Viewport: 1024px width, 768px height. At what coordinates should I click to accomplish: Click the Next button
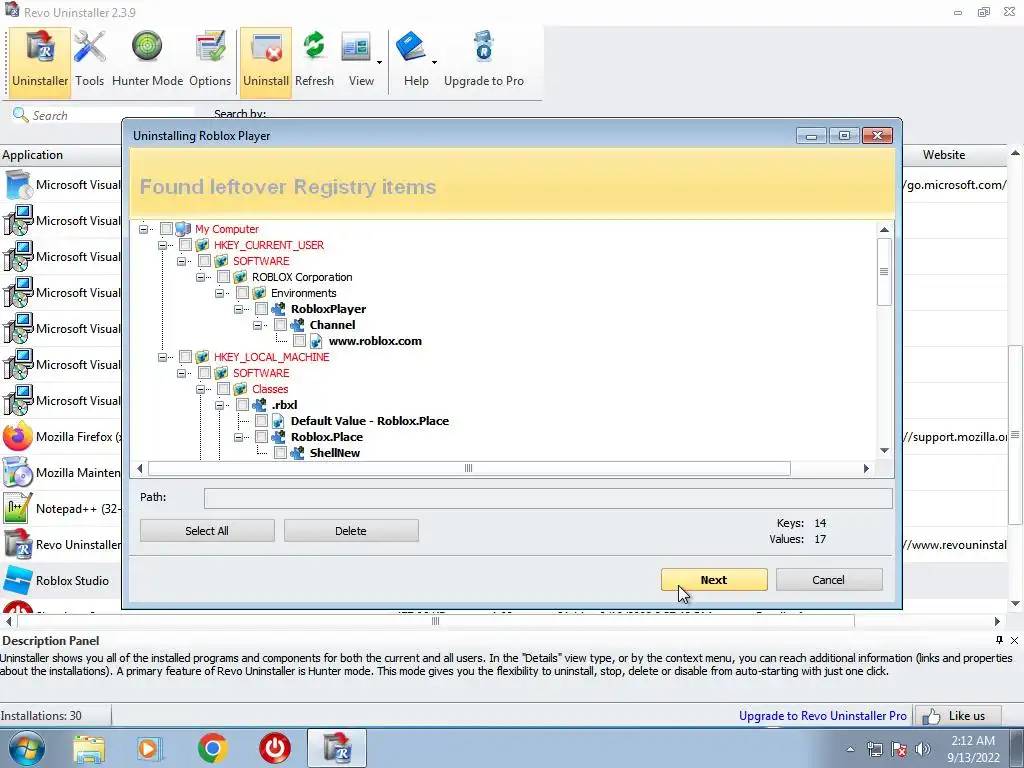714,580
